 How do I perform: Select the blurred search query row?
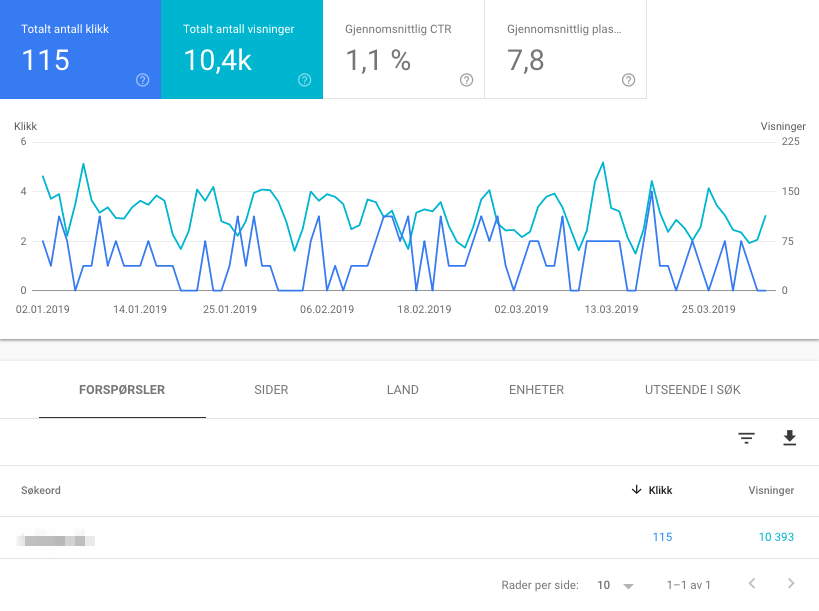pyautogui.click(x=410, y=537)
